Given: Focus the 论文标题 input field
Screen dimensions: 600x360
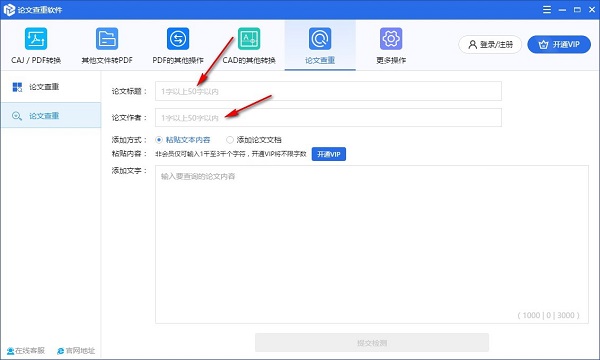Looking at the screenshot, I should [328, 91].
